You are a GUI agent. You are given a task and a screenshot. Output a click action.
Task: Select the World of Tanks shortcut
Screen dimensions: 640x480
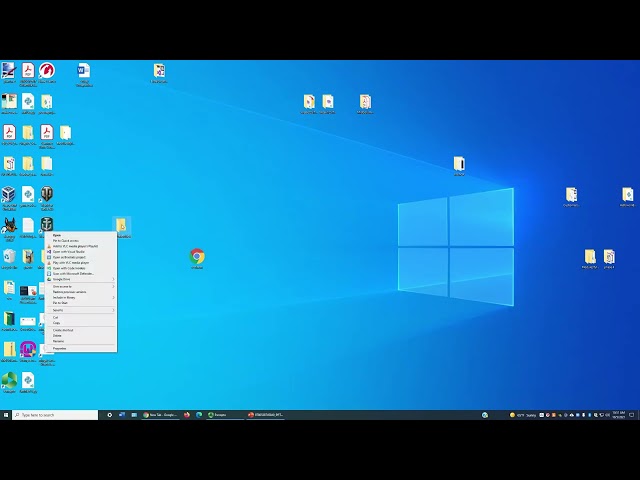(47, 198)
